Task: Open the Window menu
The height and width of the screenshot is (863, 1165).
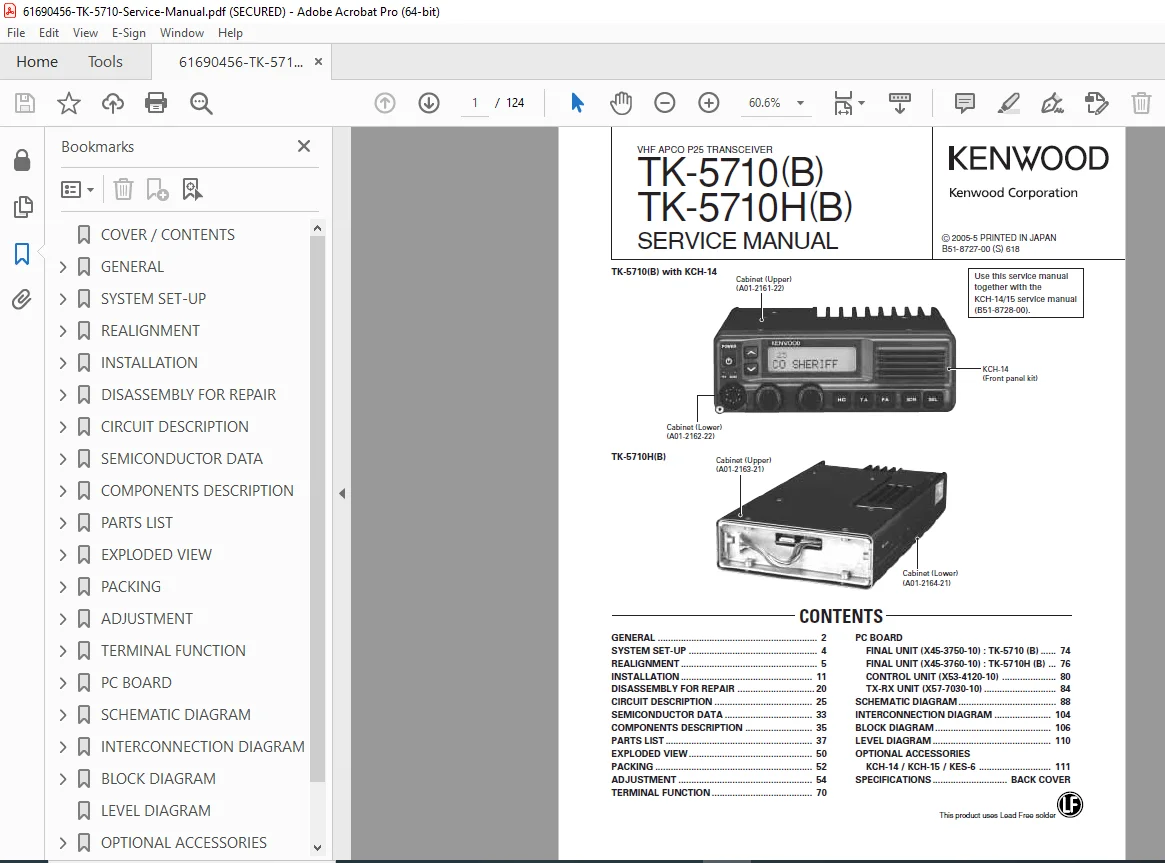Action: pyautogui.click(x=181, y=33)
